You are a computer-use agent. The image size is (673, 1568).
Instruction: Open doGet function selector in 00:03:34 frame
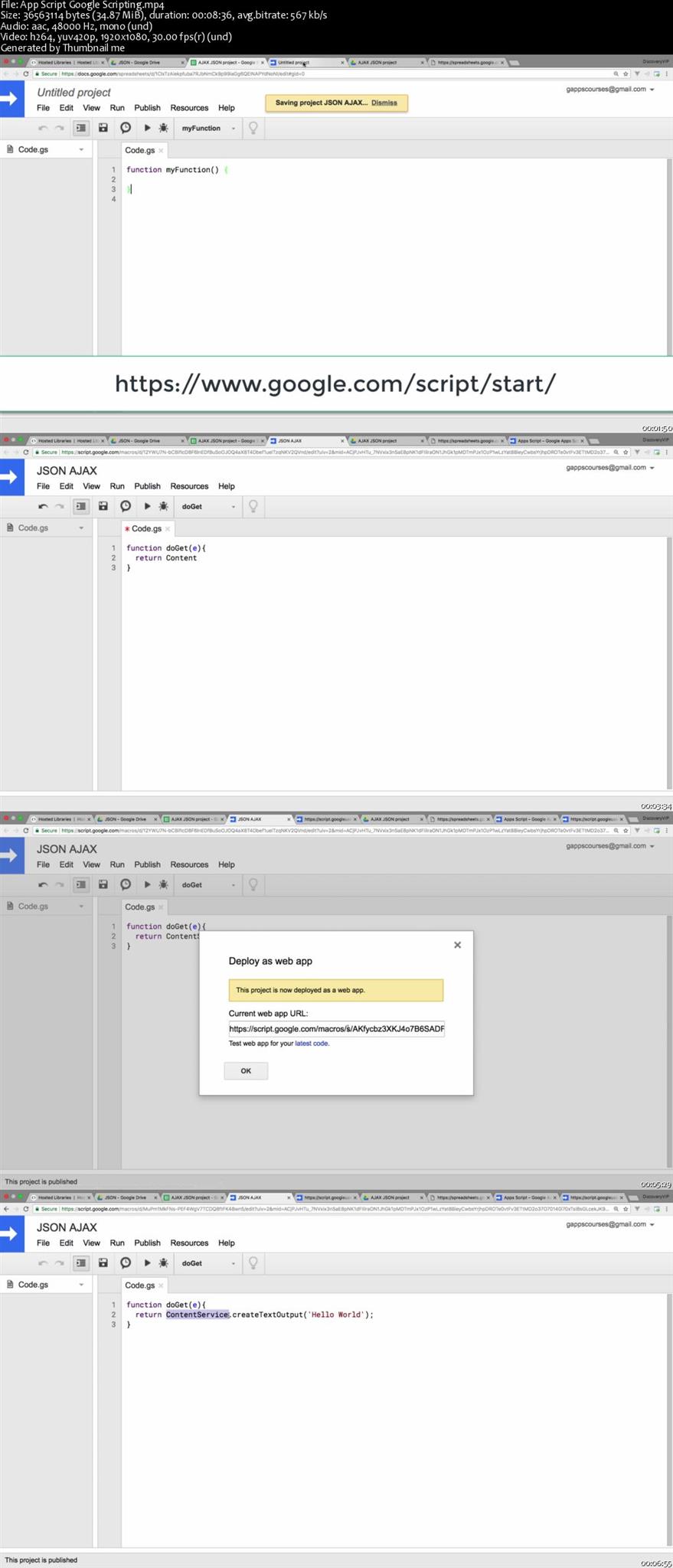pyautogui.click(x=208, y=506)
